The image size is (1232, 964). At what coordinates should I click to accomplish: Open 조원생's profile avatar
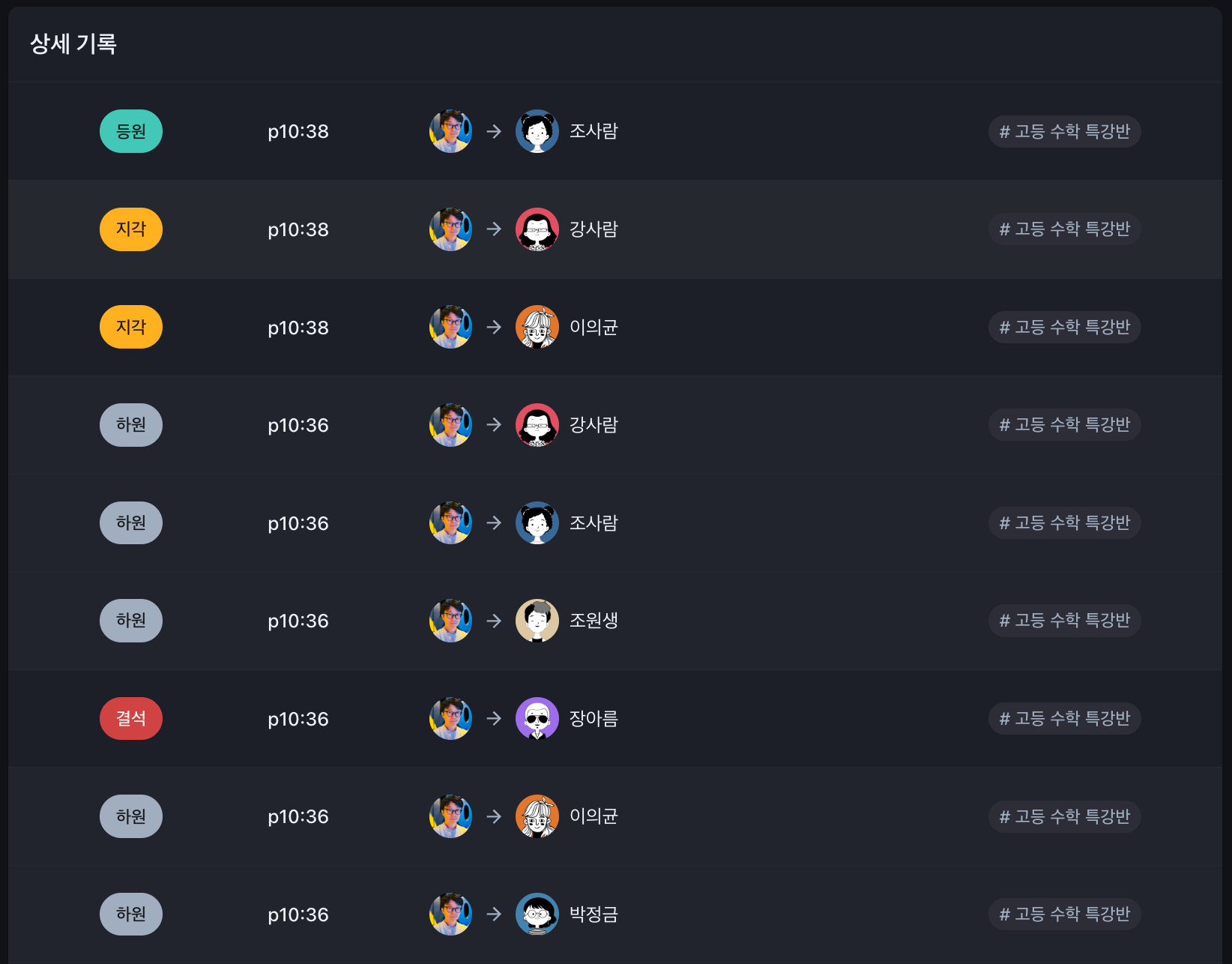click(537, 621)
